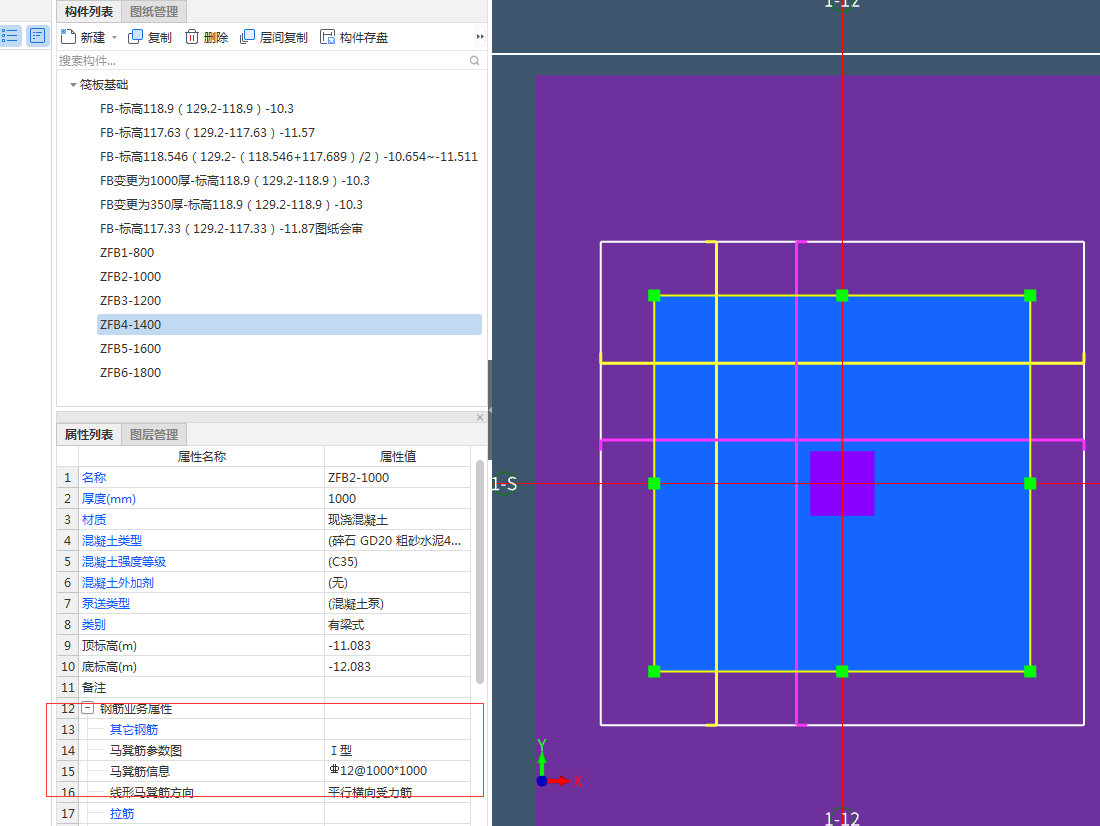Click the 属性名称 column header
This screenshot has width=1100, height=826.
pos(201,456)
